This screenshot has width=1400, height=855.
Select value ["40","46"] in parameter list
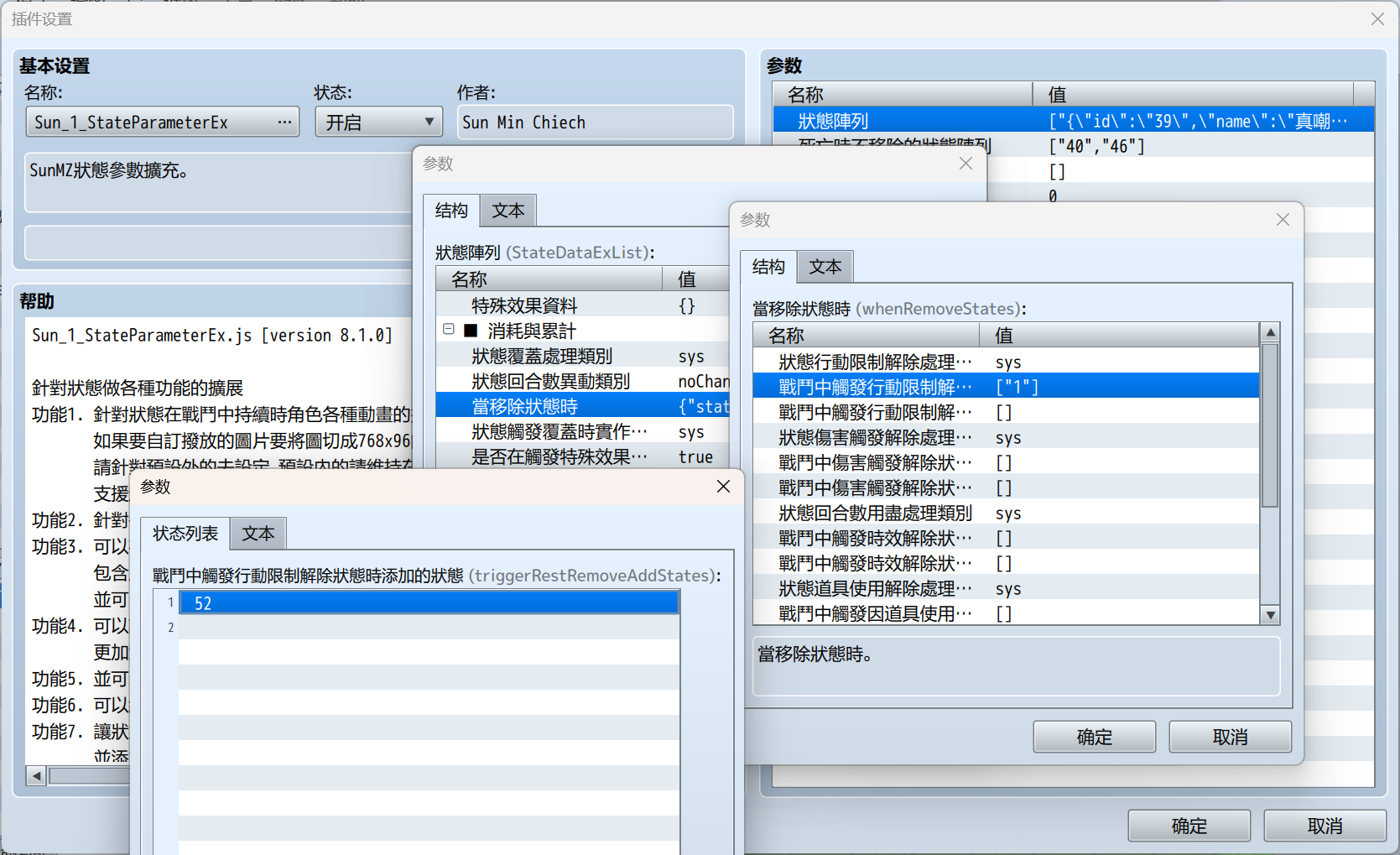tap(1096, 147)
